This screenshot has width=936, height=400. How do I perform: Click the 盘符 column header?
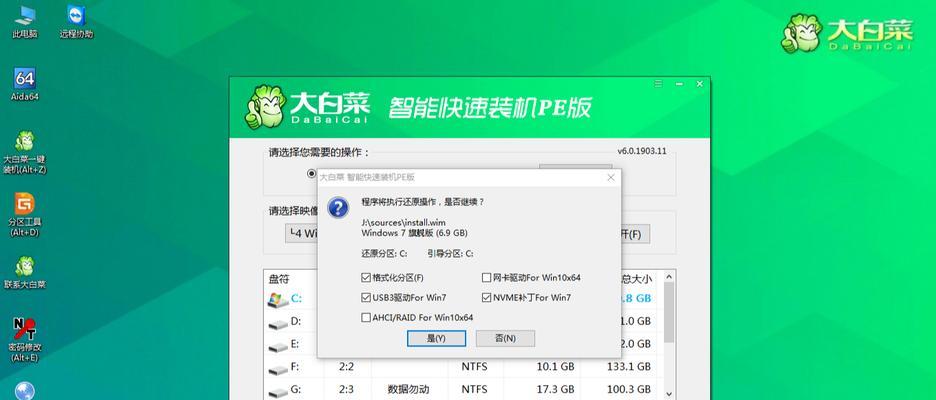click(x=279, y=279)
